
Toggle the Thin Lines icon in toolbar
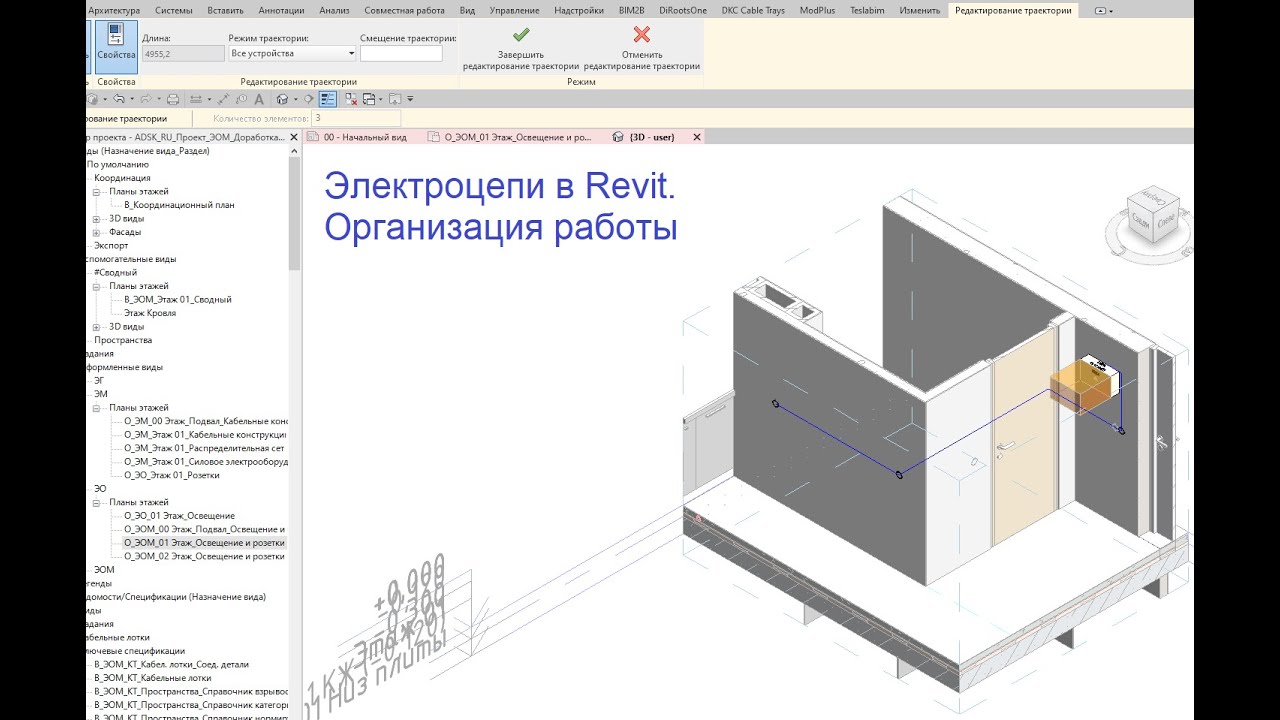[327, 99]
